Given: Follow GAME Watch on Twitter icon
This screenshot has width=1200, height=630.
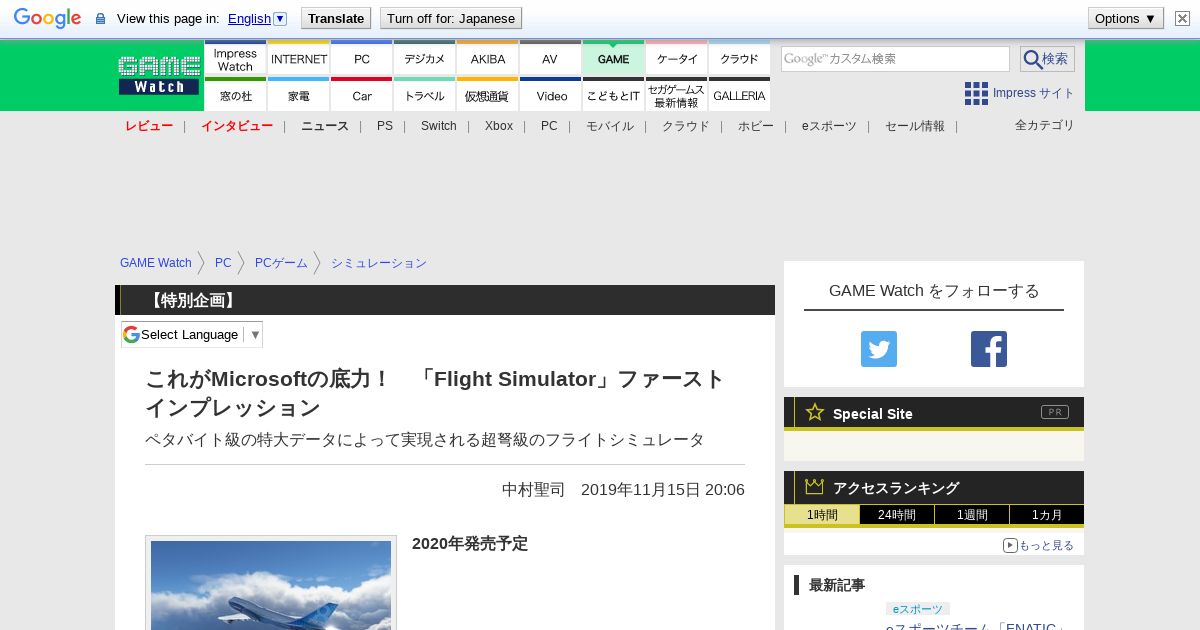Looking at the screenshot, I should (x=879, y=349).
